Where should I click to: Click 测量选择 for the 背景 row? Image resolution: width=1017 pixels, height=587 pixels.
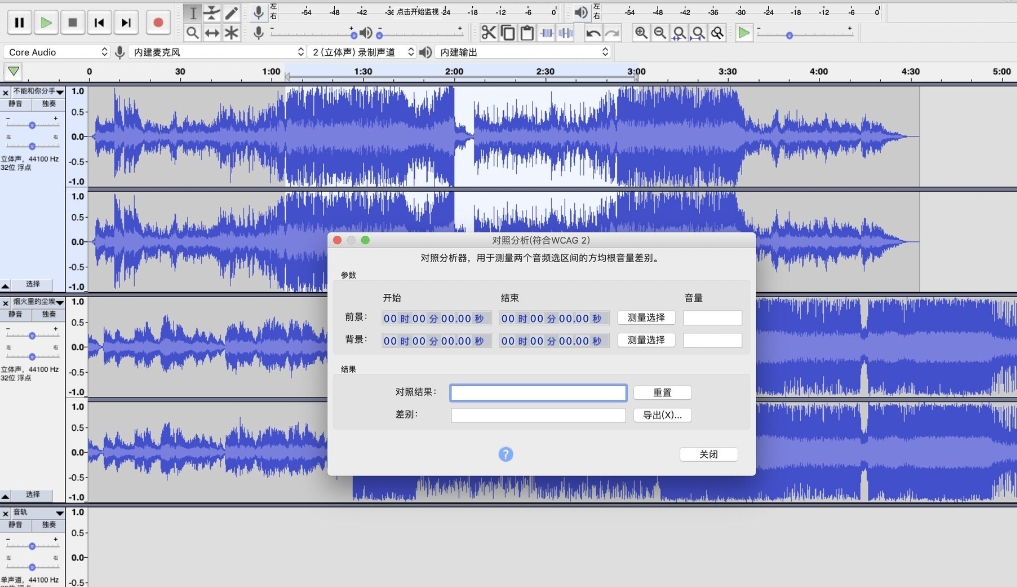point(646,340)
